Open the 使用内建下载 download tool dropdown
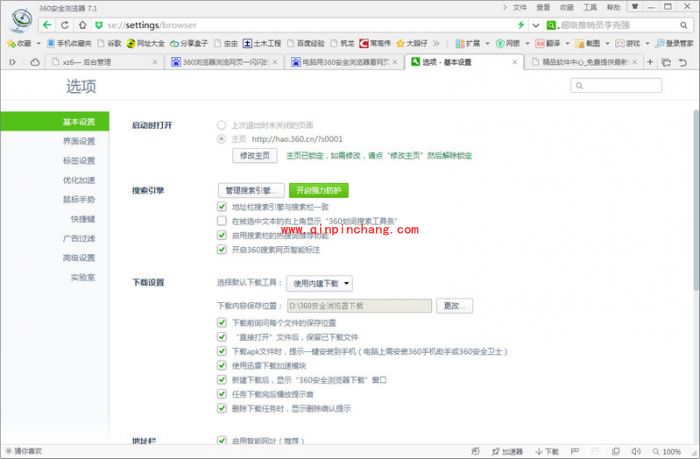700x459 pixels. 320,283
